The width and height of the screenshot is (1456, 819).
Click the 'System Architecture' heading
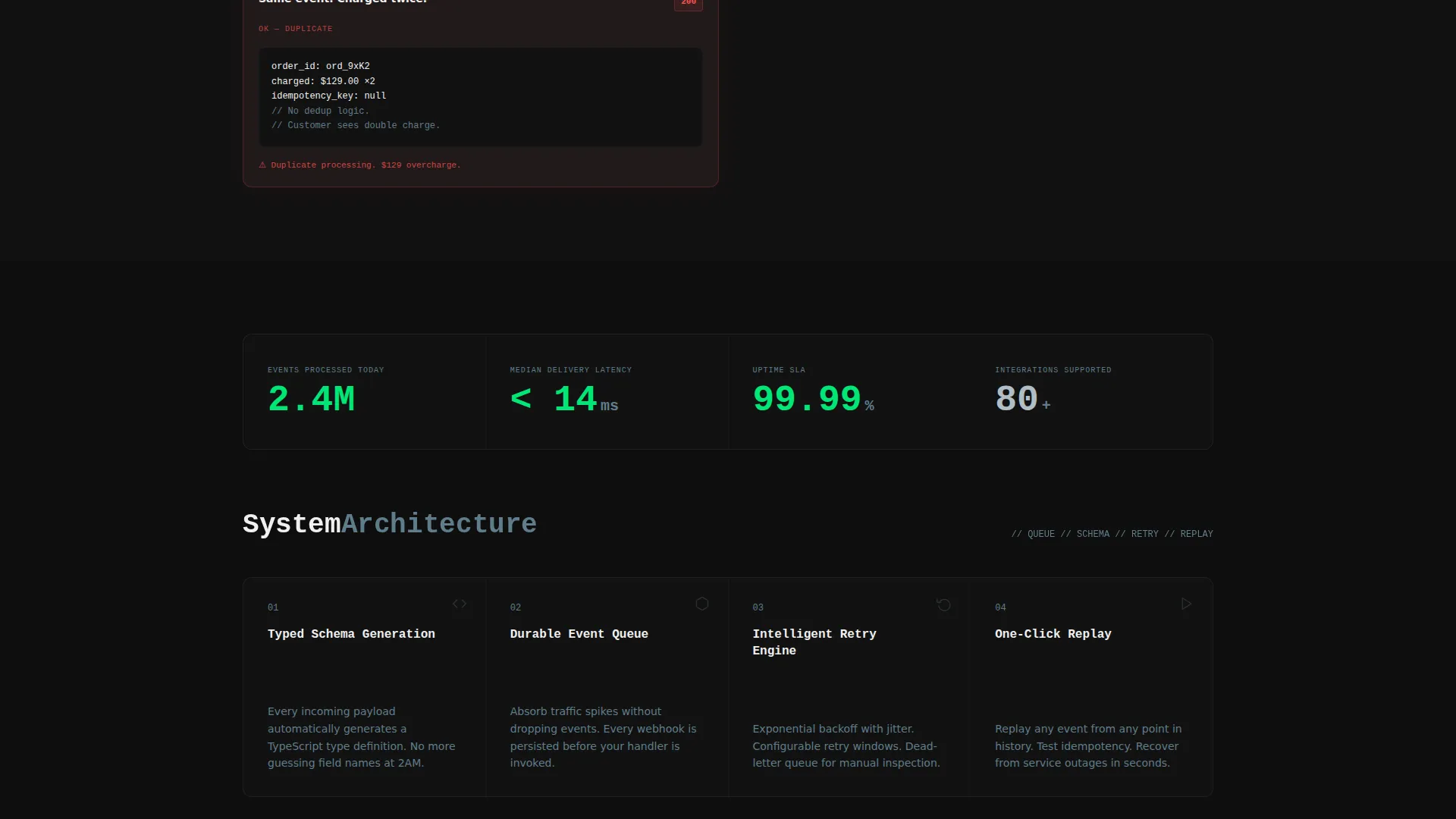(x=390, y=524)
